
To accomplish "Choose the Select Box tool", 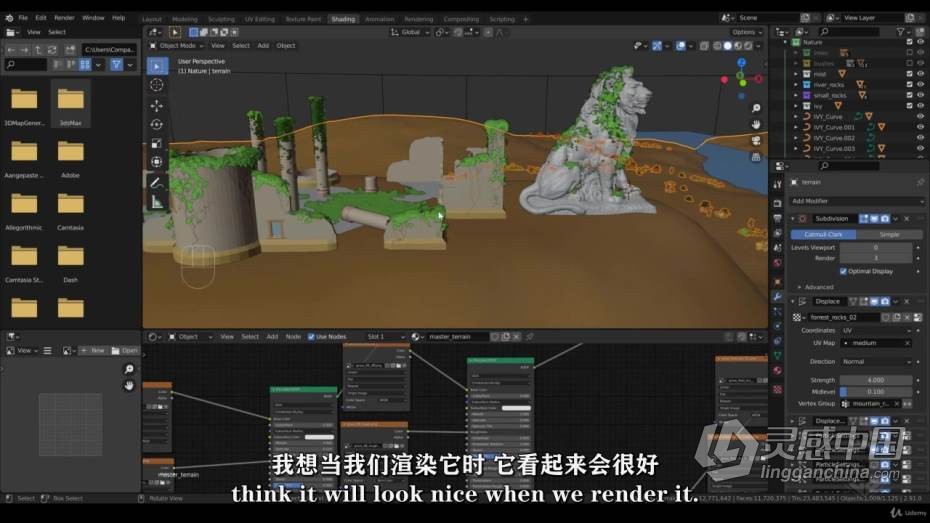I will click(157, 66).
